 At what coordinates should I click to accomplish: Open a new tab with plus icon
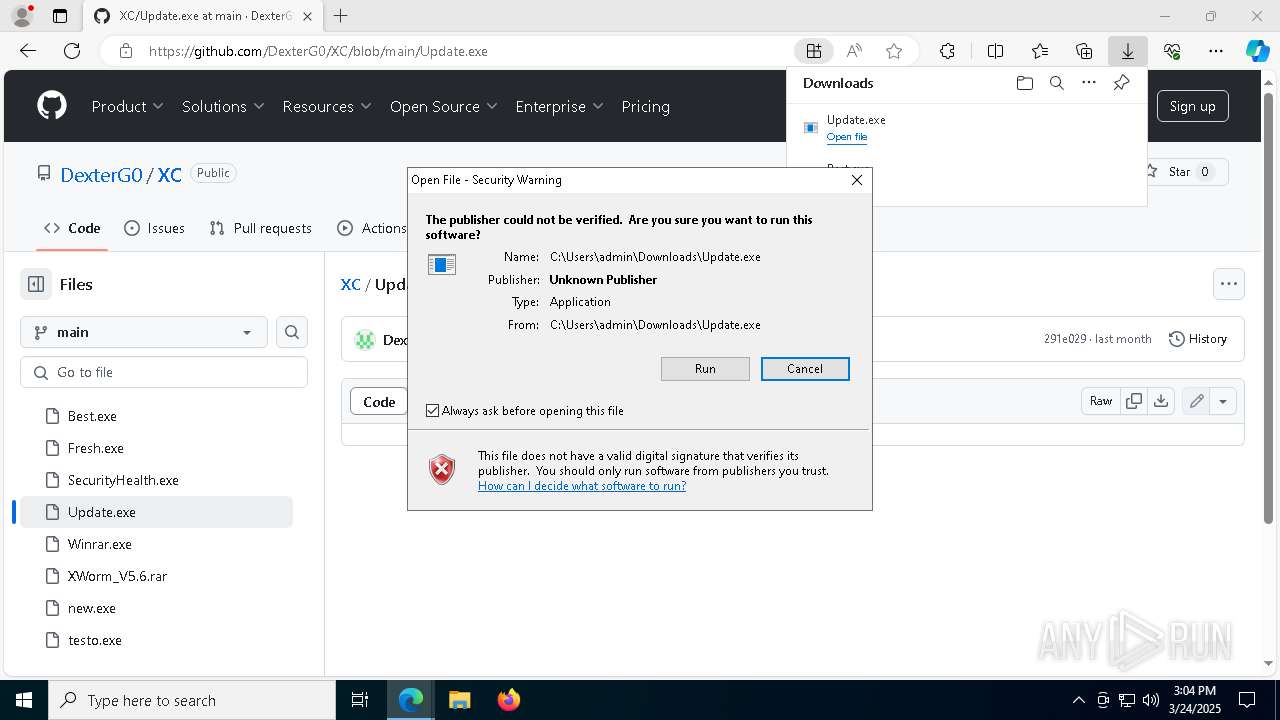(x=341, y=16)
